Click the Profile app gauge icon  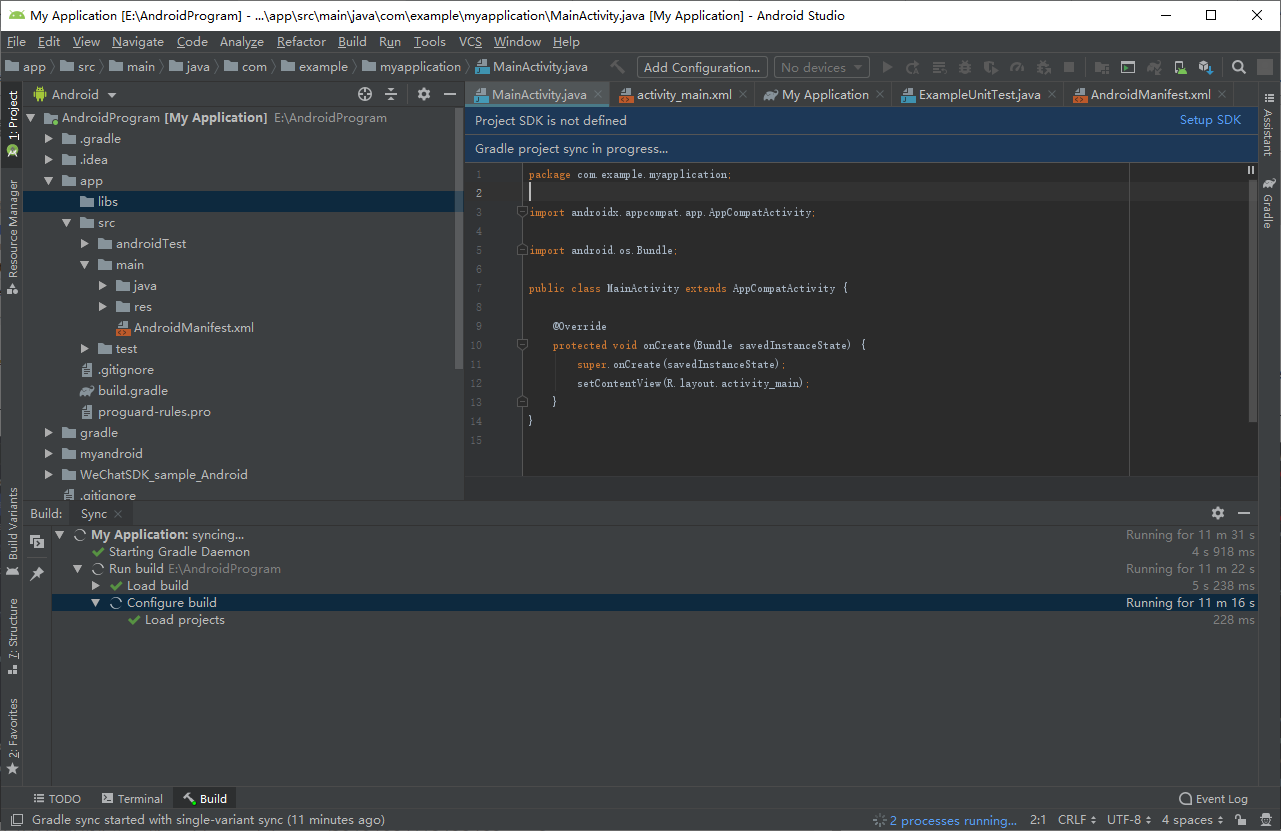(x=1017, y=67)
